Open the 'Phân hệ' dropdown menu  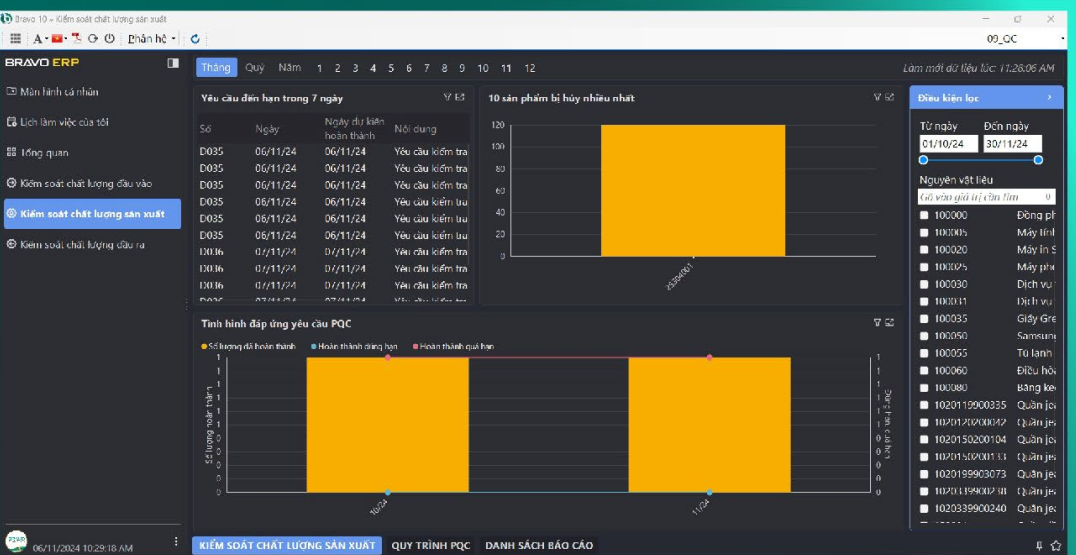152,38
